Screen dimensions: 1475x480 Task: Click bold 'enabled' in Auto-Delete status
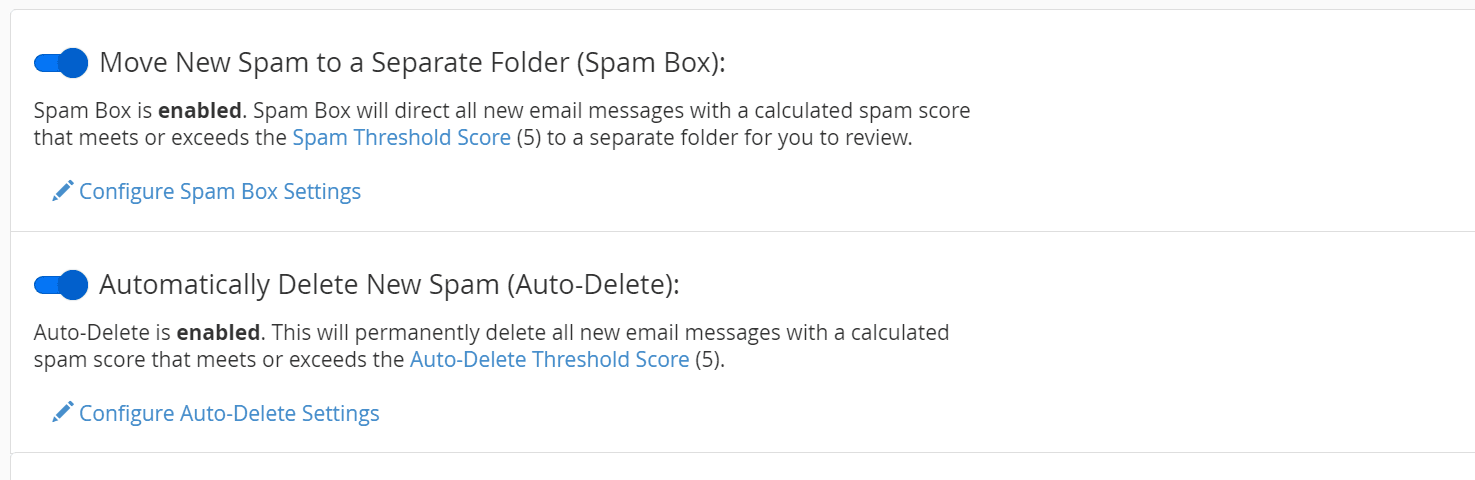(x=218, y=332)
